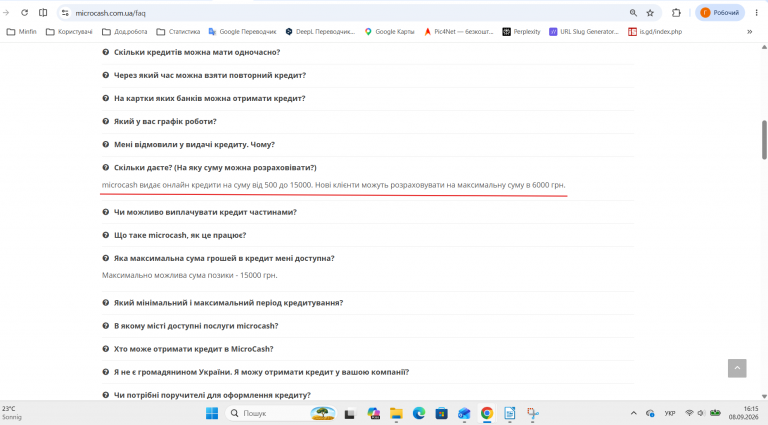Screen dimensions: 768x425
Task: Expand 'В якому місті доступні послуги microcash?'
Action: coord(196,326)
